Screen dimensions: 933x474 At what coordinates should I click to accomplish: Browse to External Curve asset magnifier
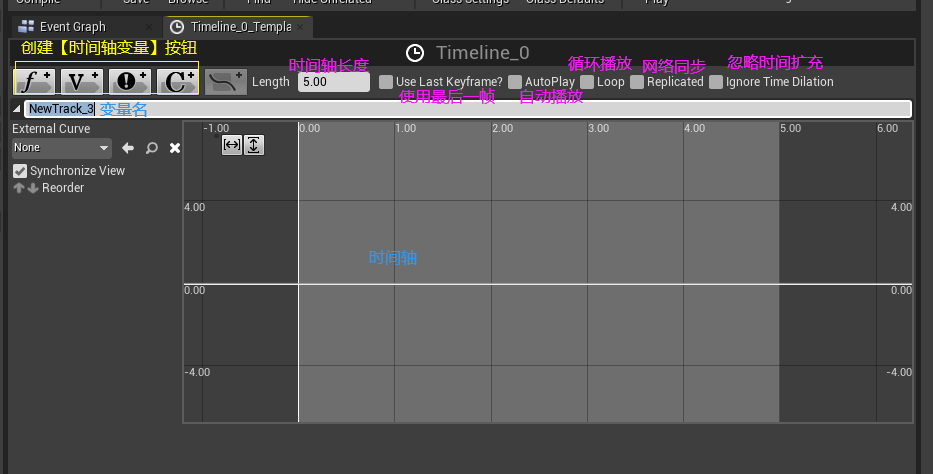click(152, 148)
